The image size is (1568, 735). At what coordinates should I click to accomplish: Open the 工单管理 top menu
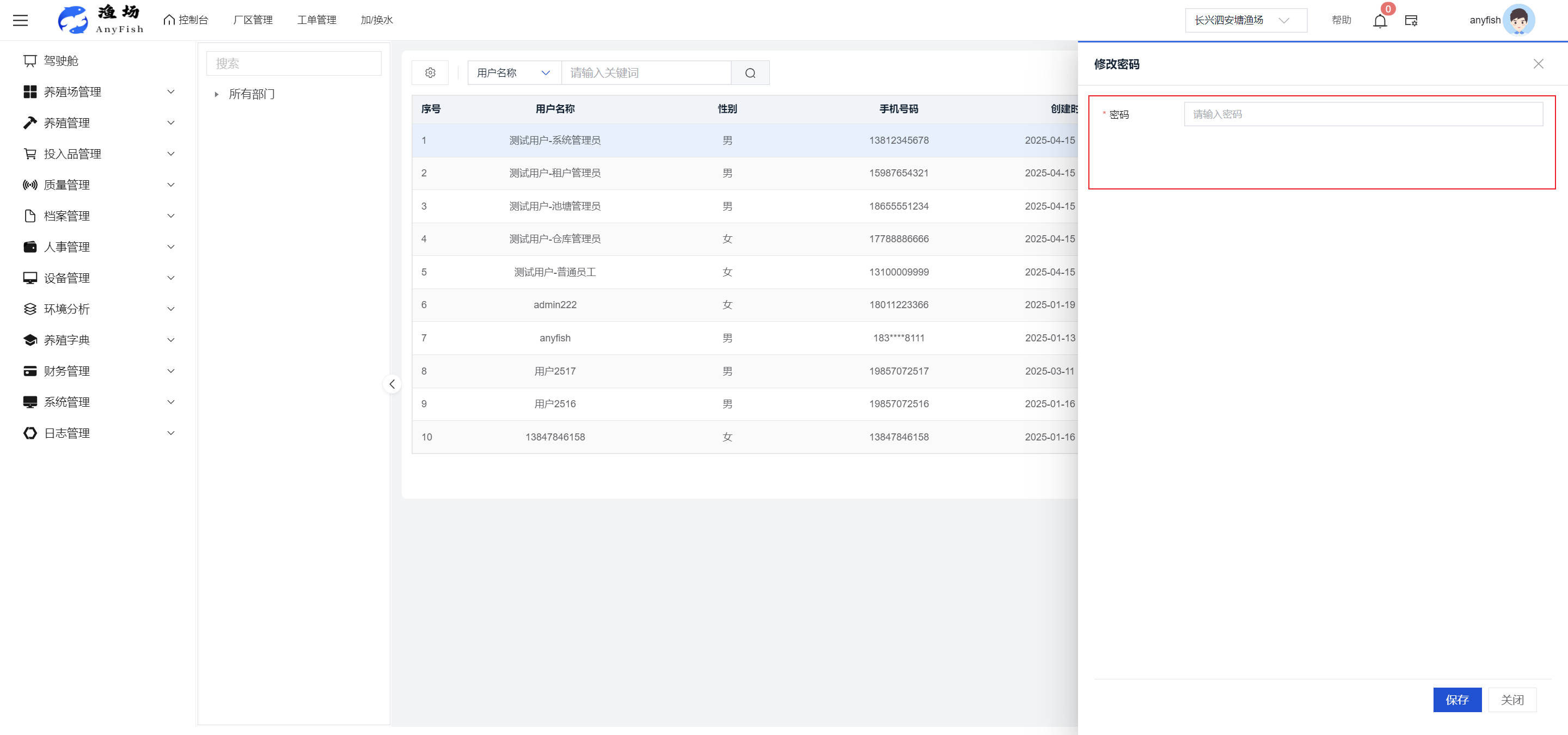click(x=316, y=20)
